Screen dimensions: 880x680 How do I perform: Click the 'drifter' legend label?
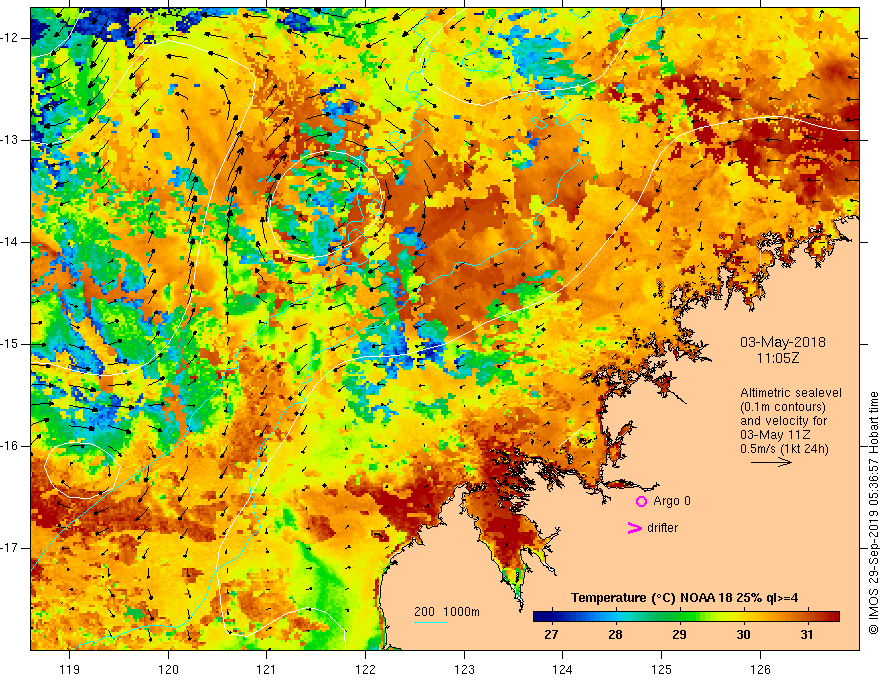pos(662,528)
